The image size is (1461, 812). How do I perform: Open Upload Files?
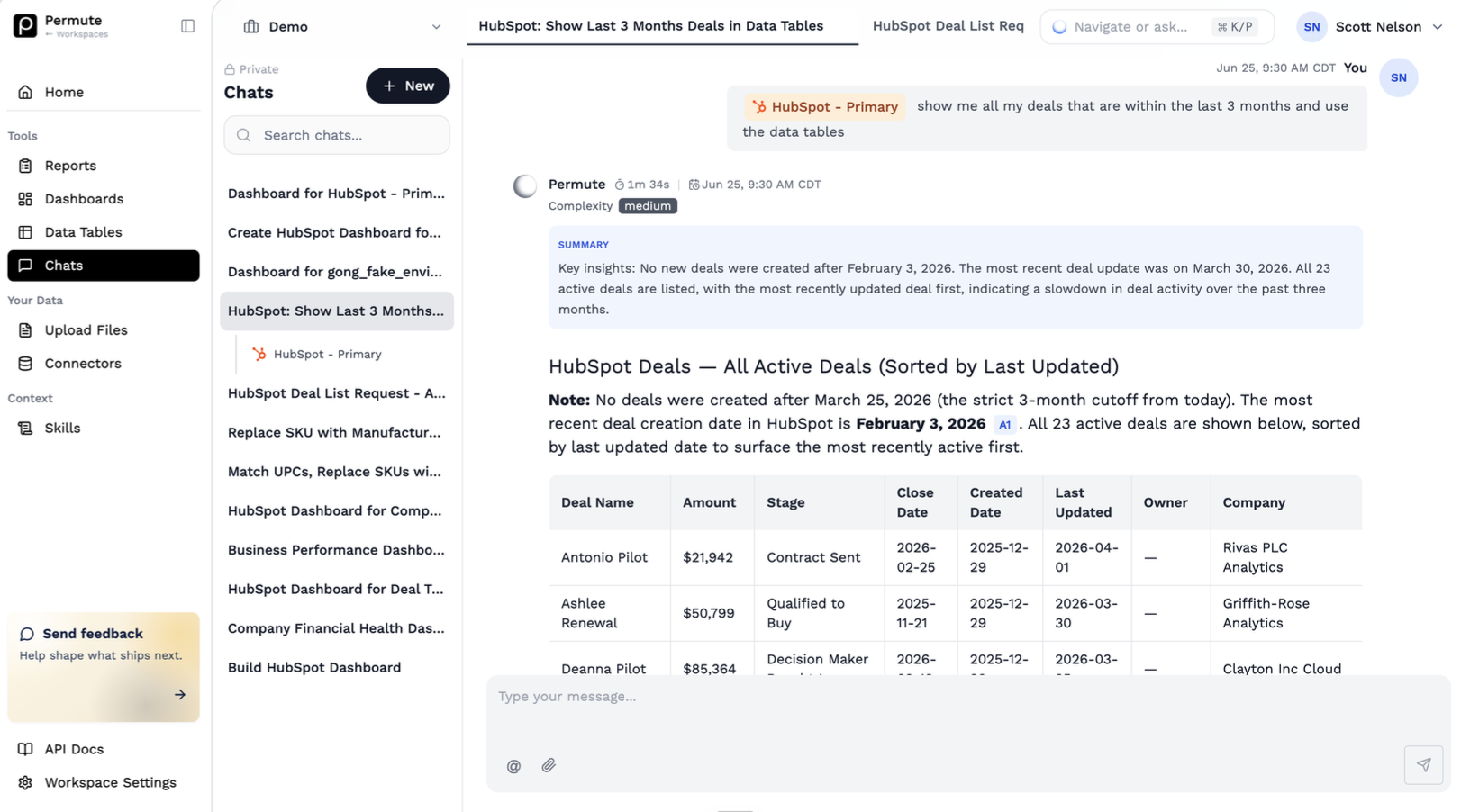[x=104, y=330]
